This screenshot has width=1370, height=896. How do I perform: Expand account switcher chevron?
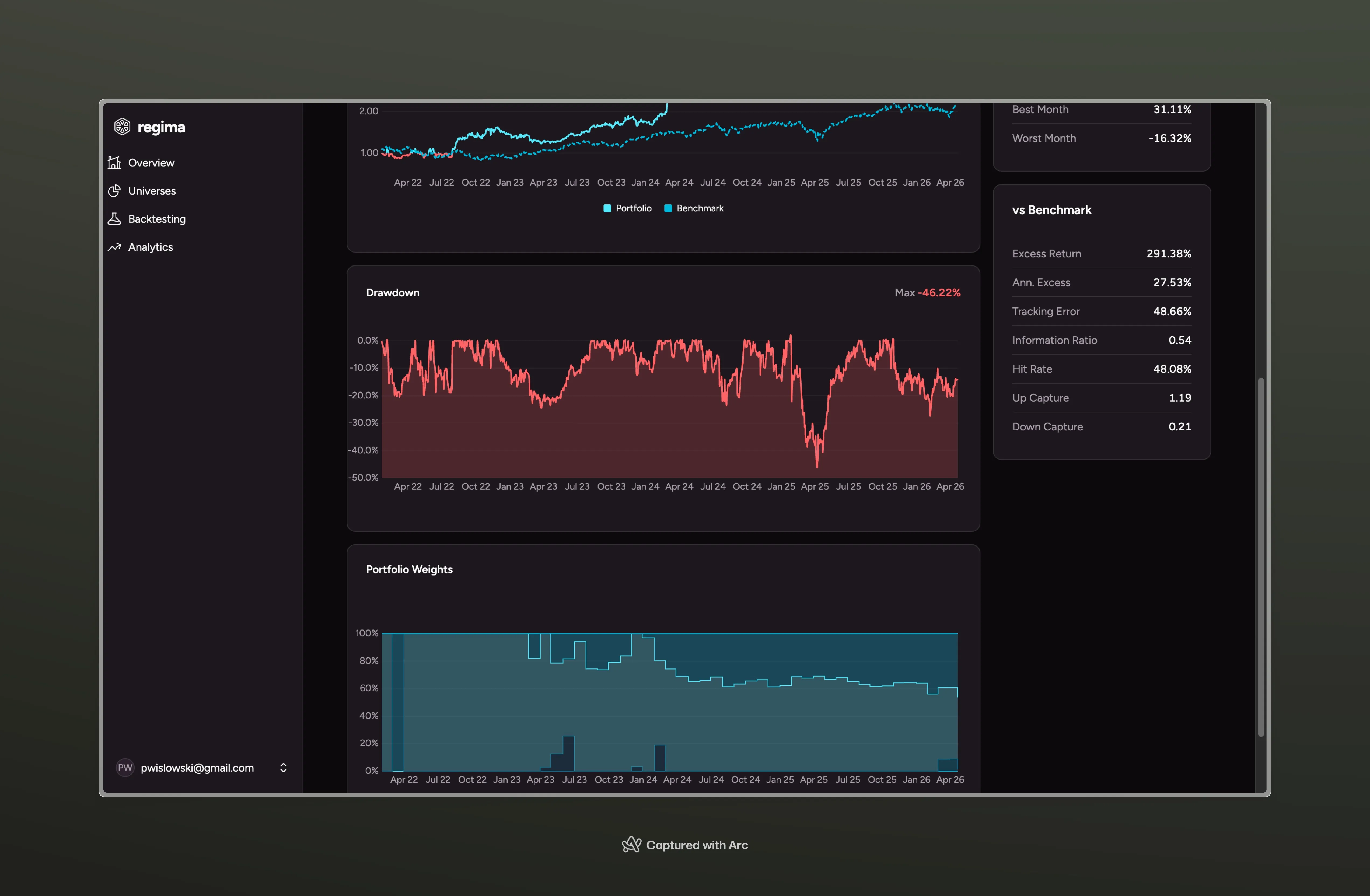coord(283,768)
